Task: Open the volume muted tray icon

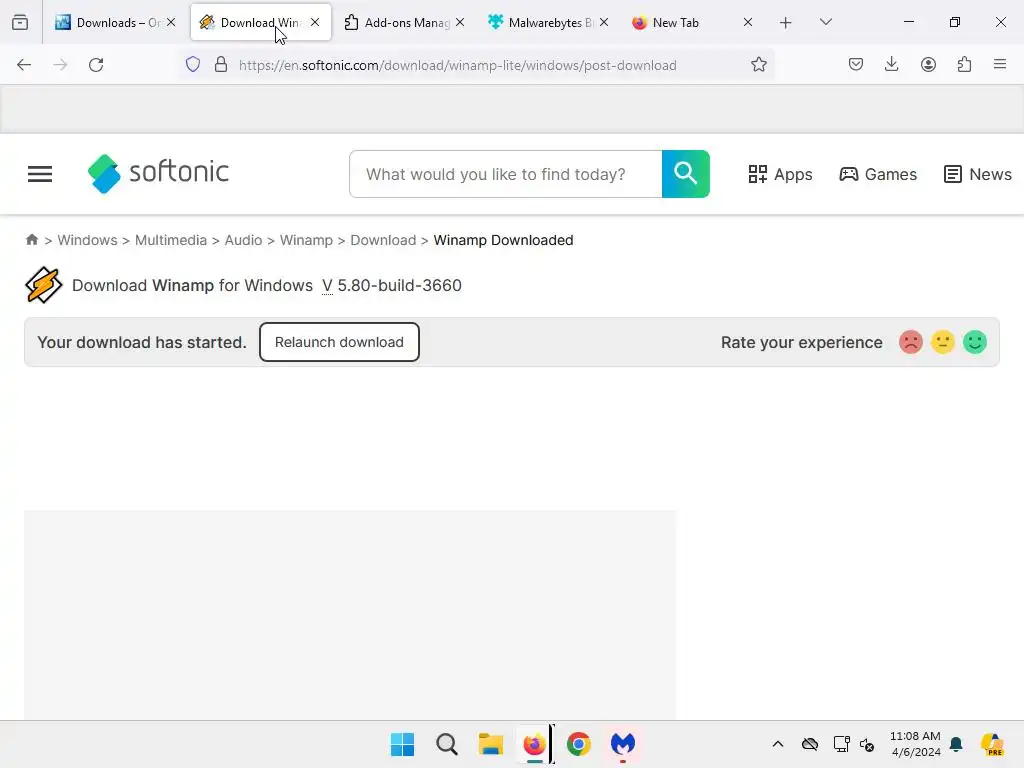Action: 867,744
